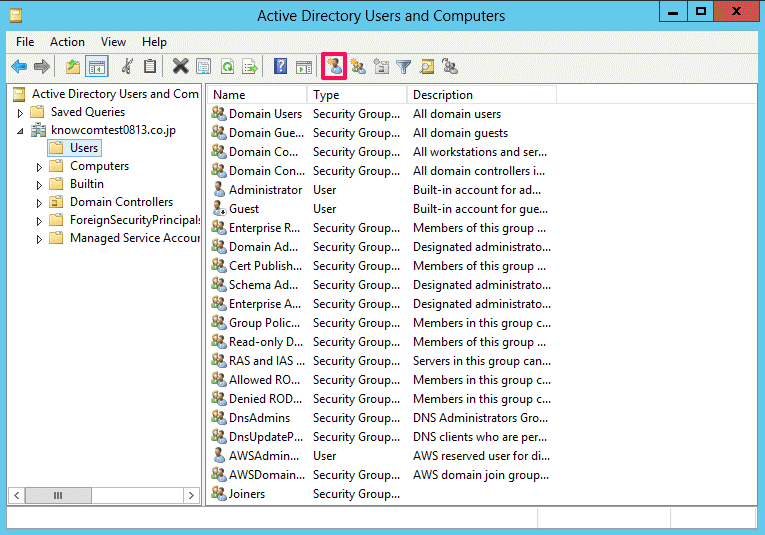Viewport: 765px width, 535px height.
Task: Click the Export List icon
Action: point(250,66)
